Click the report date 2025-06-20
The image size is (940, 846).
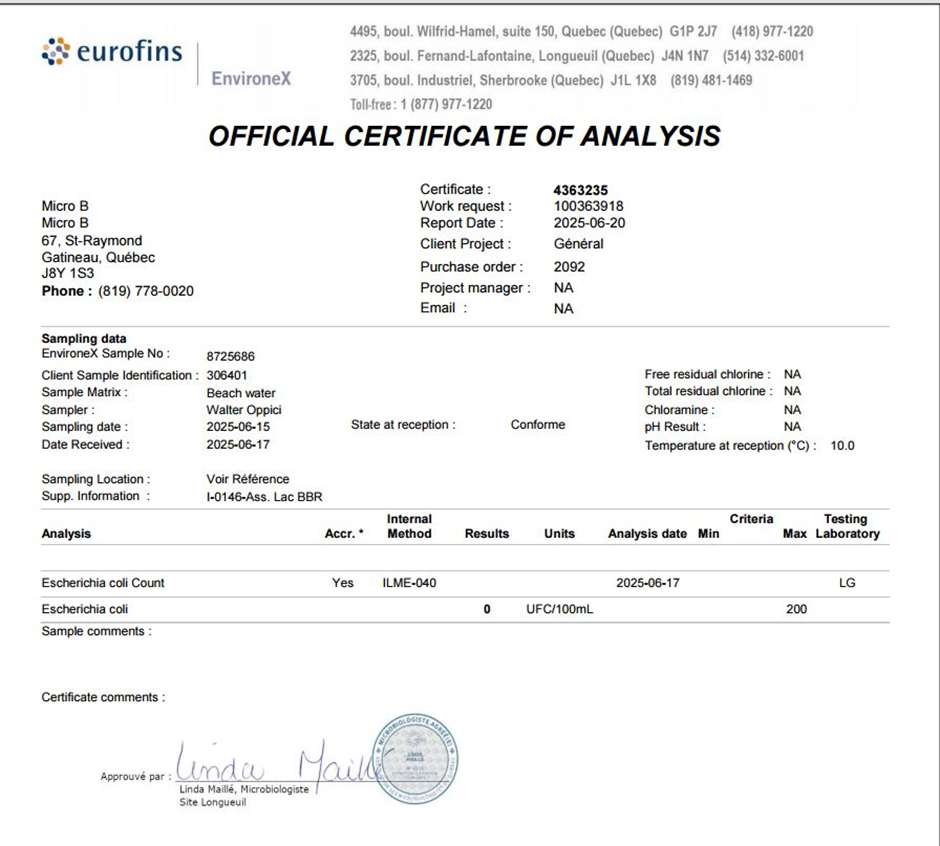point(589,223)
